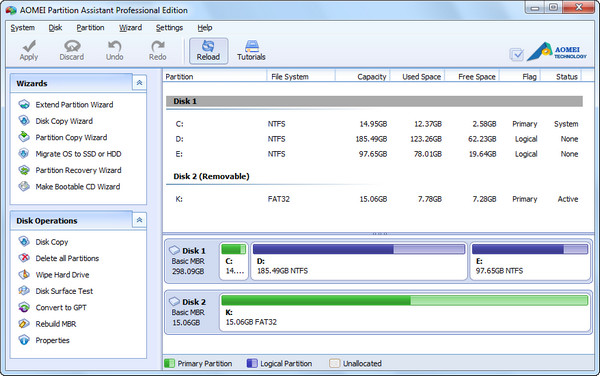
Task: Click the 185.49GB capacity cell
Action: point(371,139)
